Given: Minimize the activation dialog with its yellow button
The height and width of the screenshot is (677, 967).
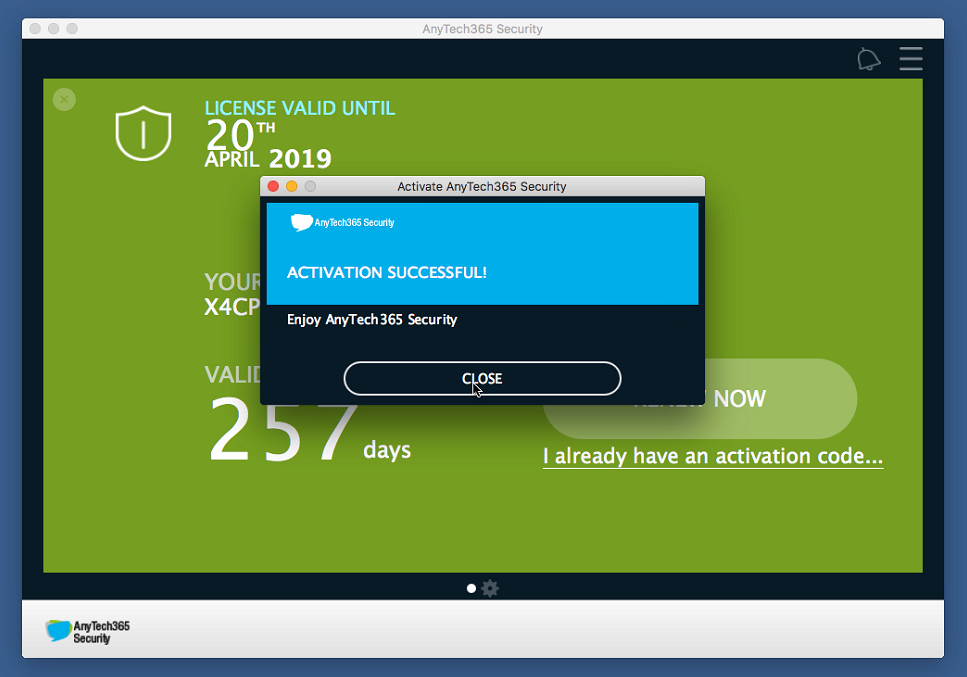Looking at the screenshot, I should click(x=292, y=186).
